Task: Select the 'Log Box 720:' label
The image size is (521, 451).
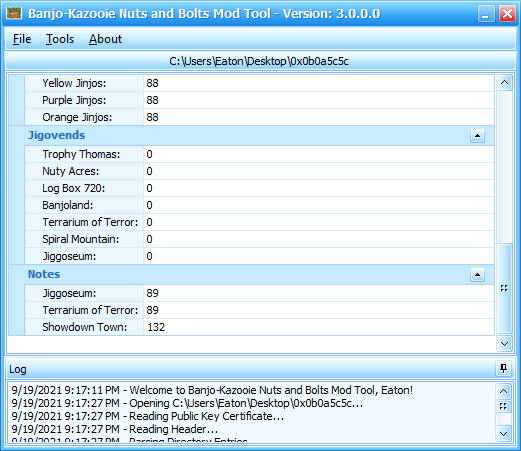Action: pos(73,188)
